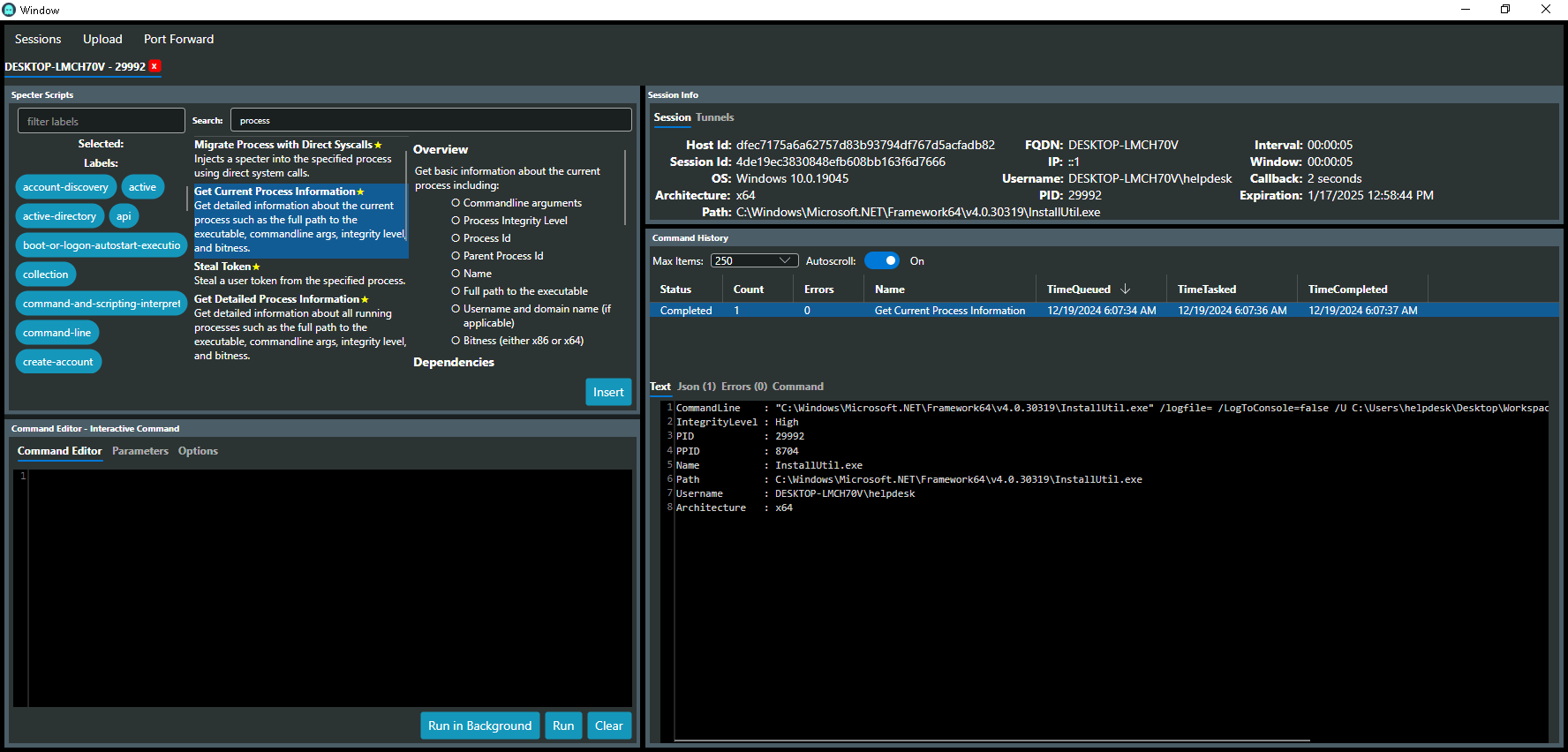Switch to the Parameters tab
This screenshot has height=752, width=1568.
pyautogui.click(x=140, y=451)
